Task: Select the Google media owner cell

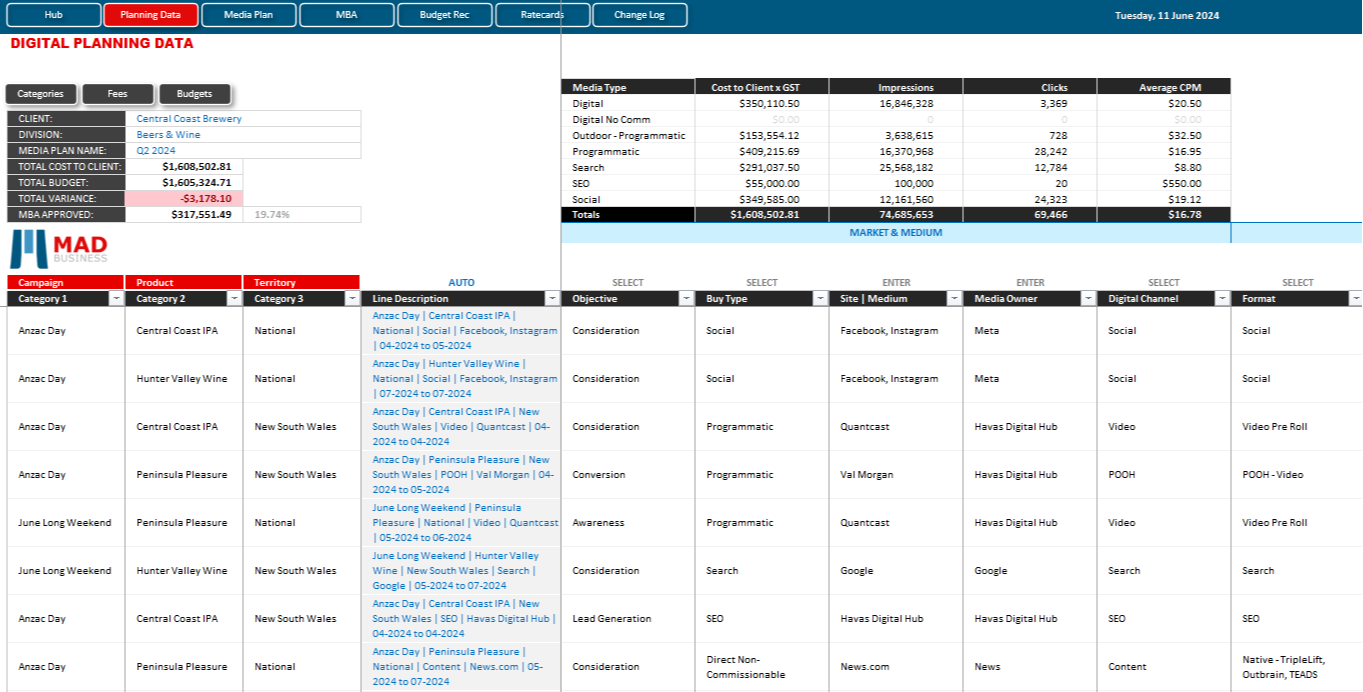Action: tap(1030, 571)
